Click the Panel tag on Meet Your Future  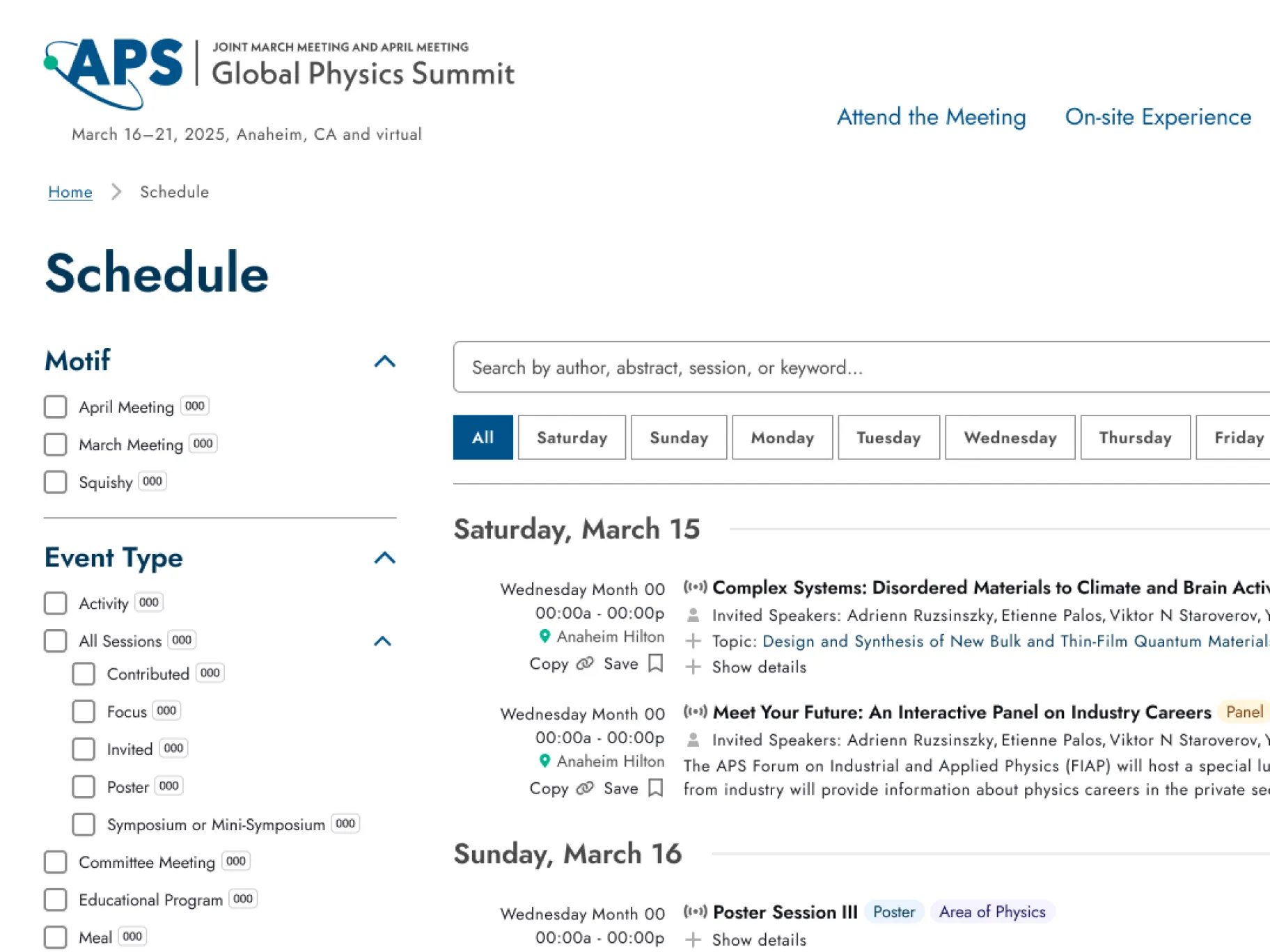[x=1244, y=712]
